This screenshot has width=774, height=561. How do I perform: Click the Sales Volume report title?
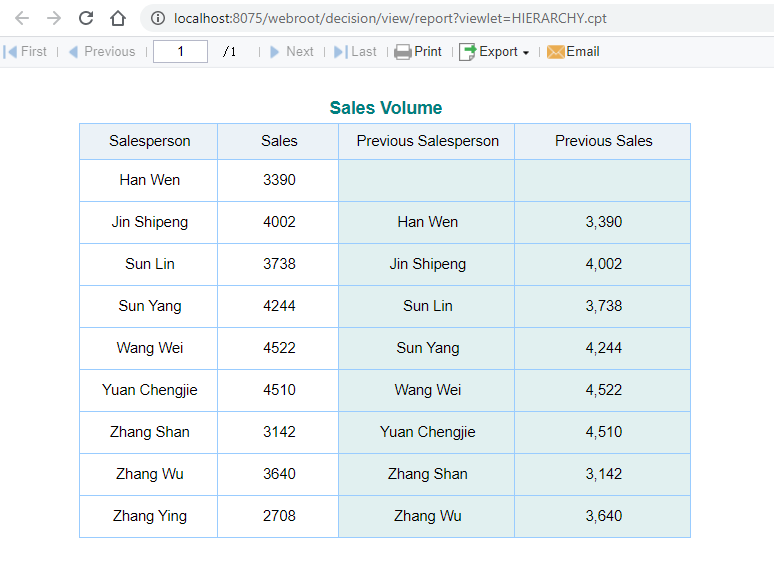click(385, 108)
